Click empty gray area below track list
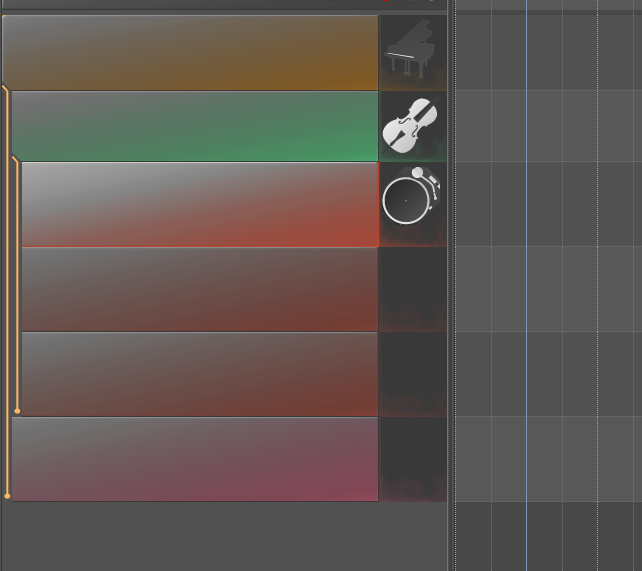Image resolution: width=642 pixels, height=571 pixels. (224, 536)
